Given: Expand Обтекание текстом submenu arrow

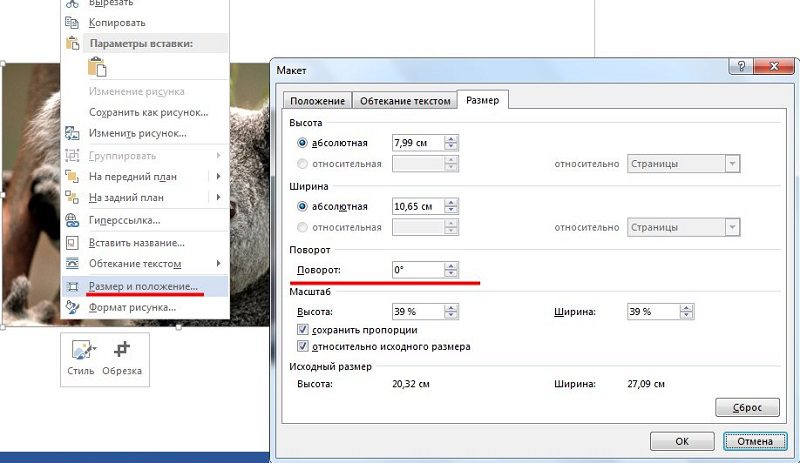Looking at the screenshot, I should point(218,264).
